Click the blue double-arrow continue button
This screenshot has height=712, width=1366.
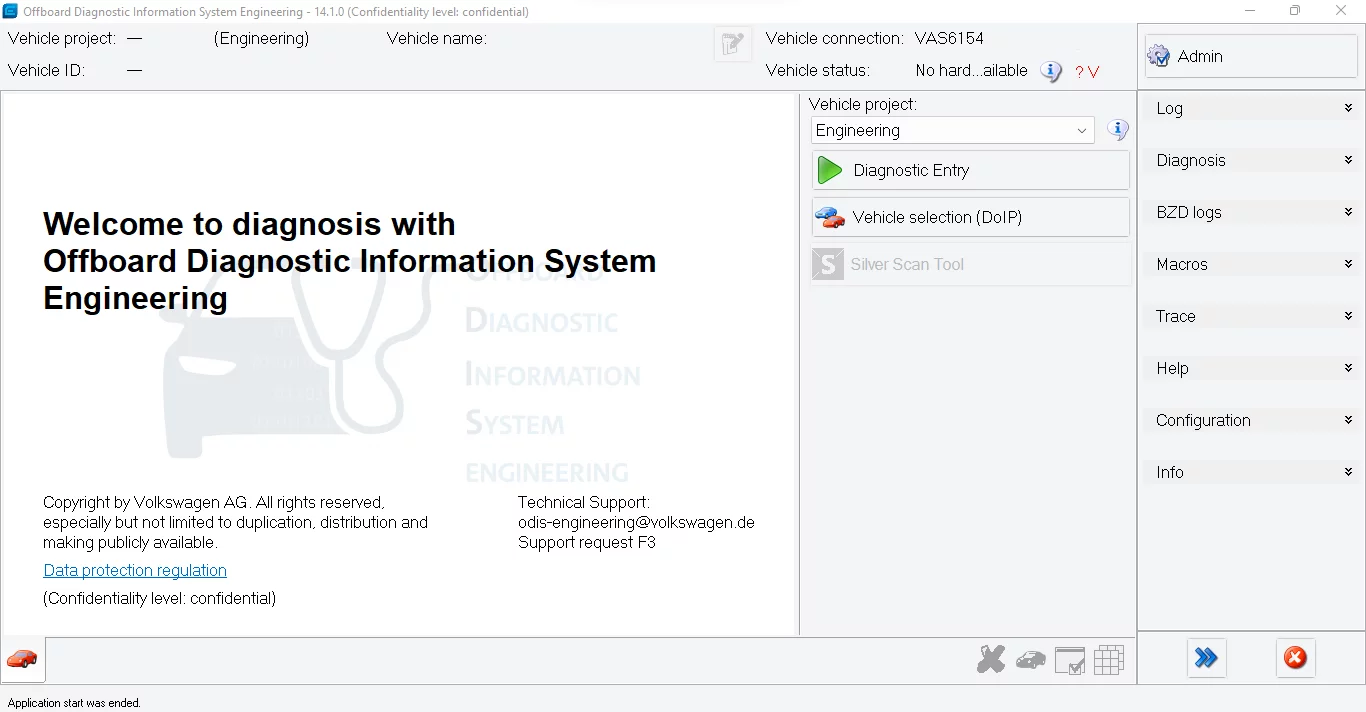click(1206, 658)
